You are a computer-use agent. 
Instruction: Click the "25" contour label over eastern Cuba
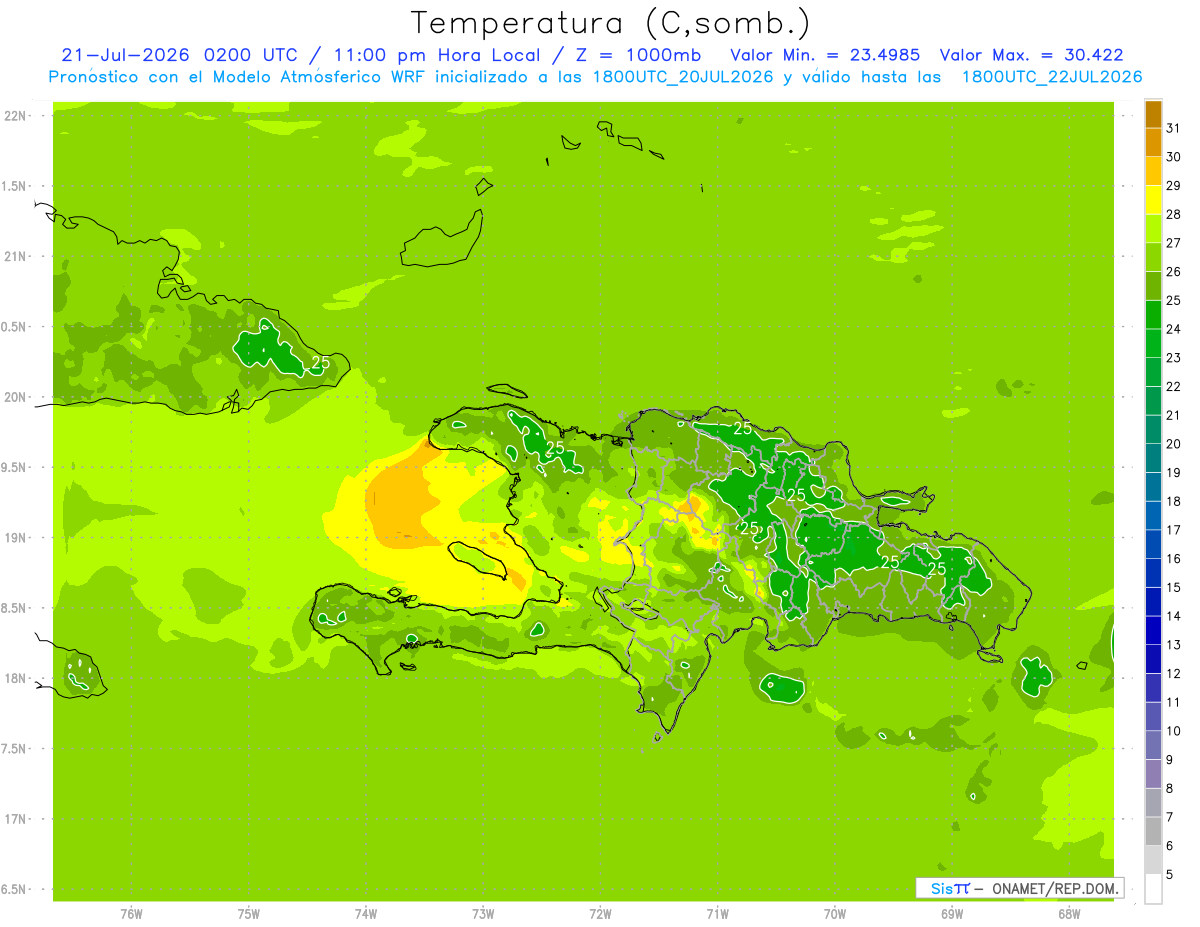pos(320,363)
